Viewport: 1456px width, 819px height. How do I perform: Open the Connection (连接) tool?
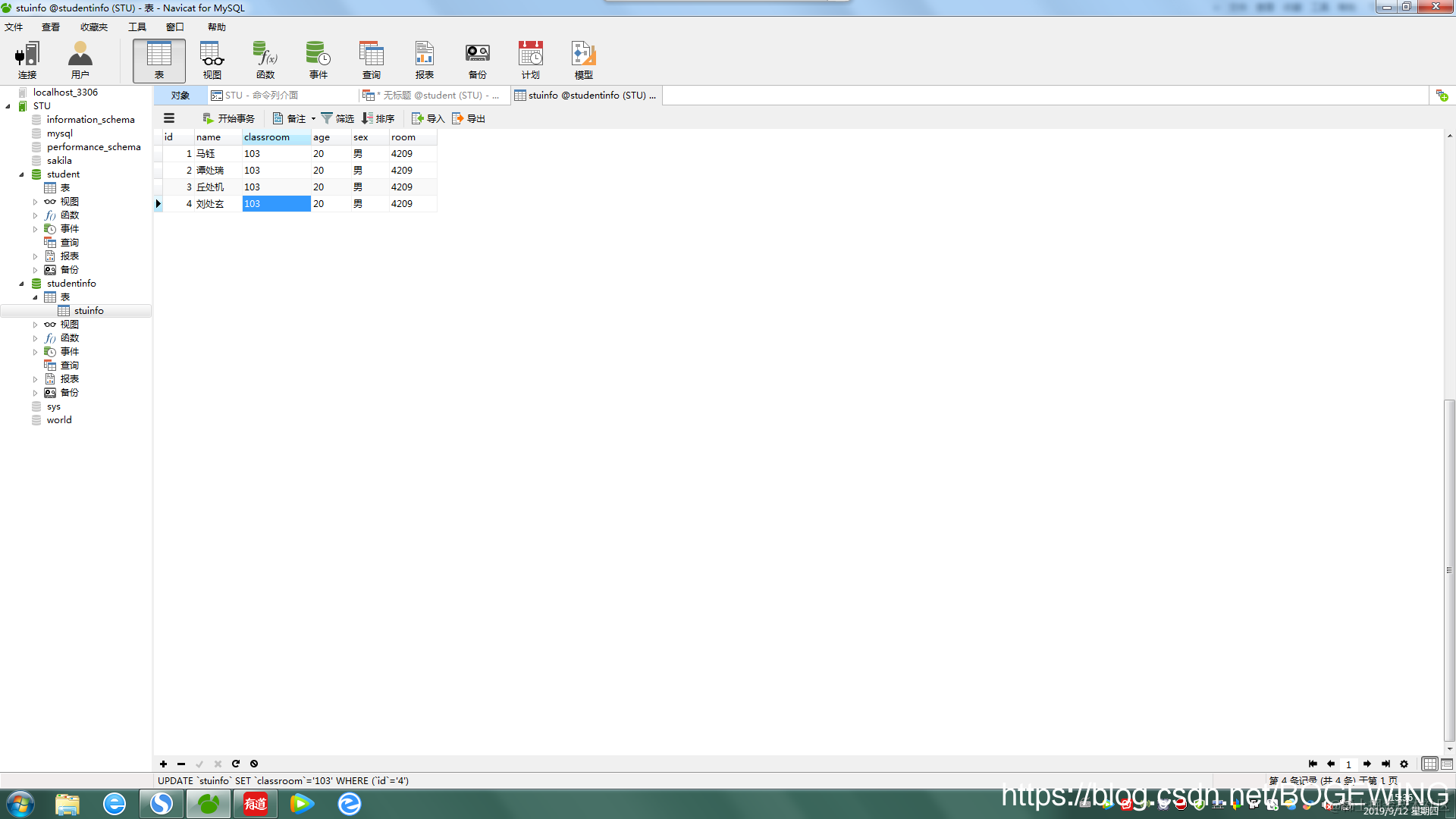[27, 60]
